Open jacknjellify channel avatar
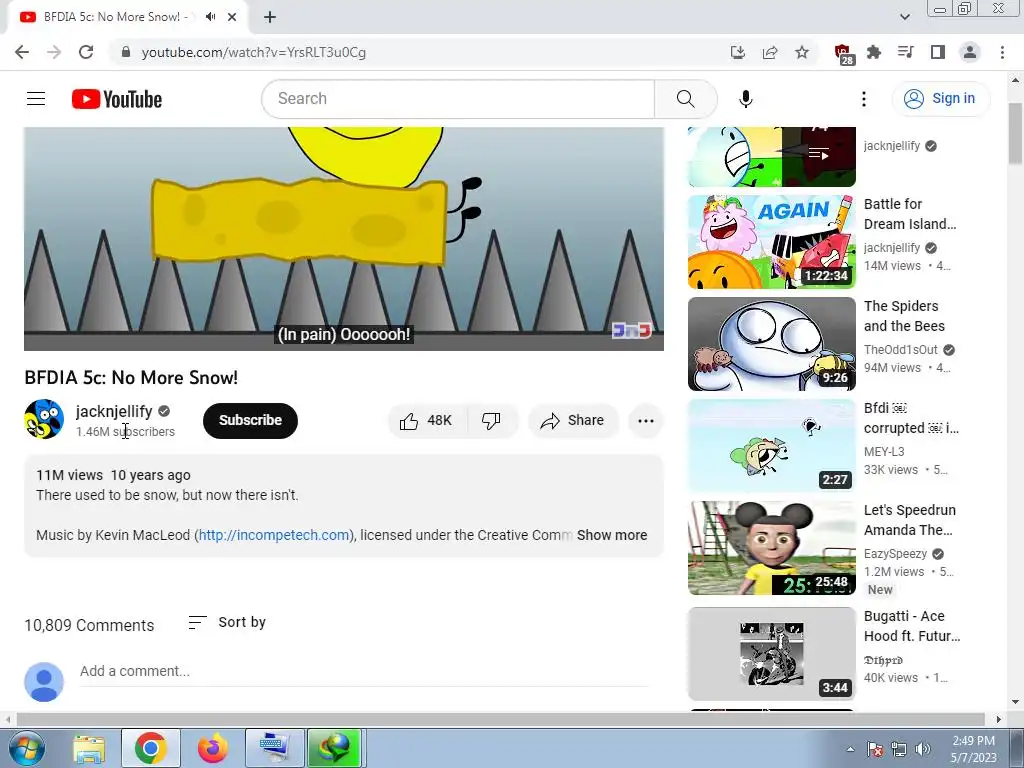The image size is (1024, 768). (44, 419)
